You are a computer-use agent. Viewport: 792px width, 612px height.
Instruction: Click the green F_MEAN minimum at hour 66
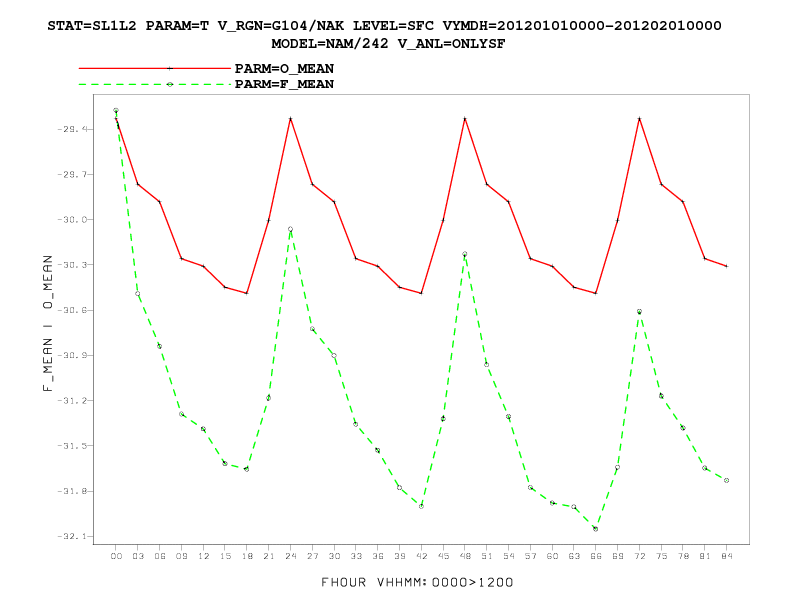tap(596, 529)
